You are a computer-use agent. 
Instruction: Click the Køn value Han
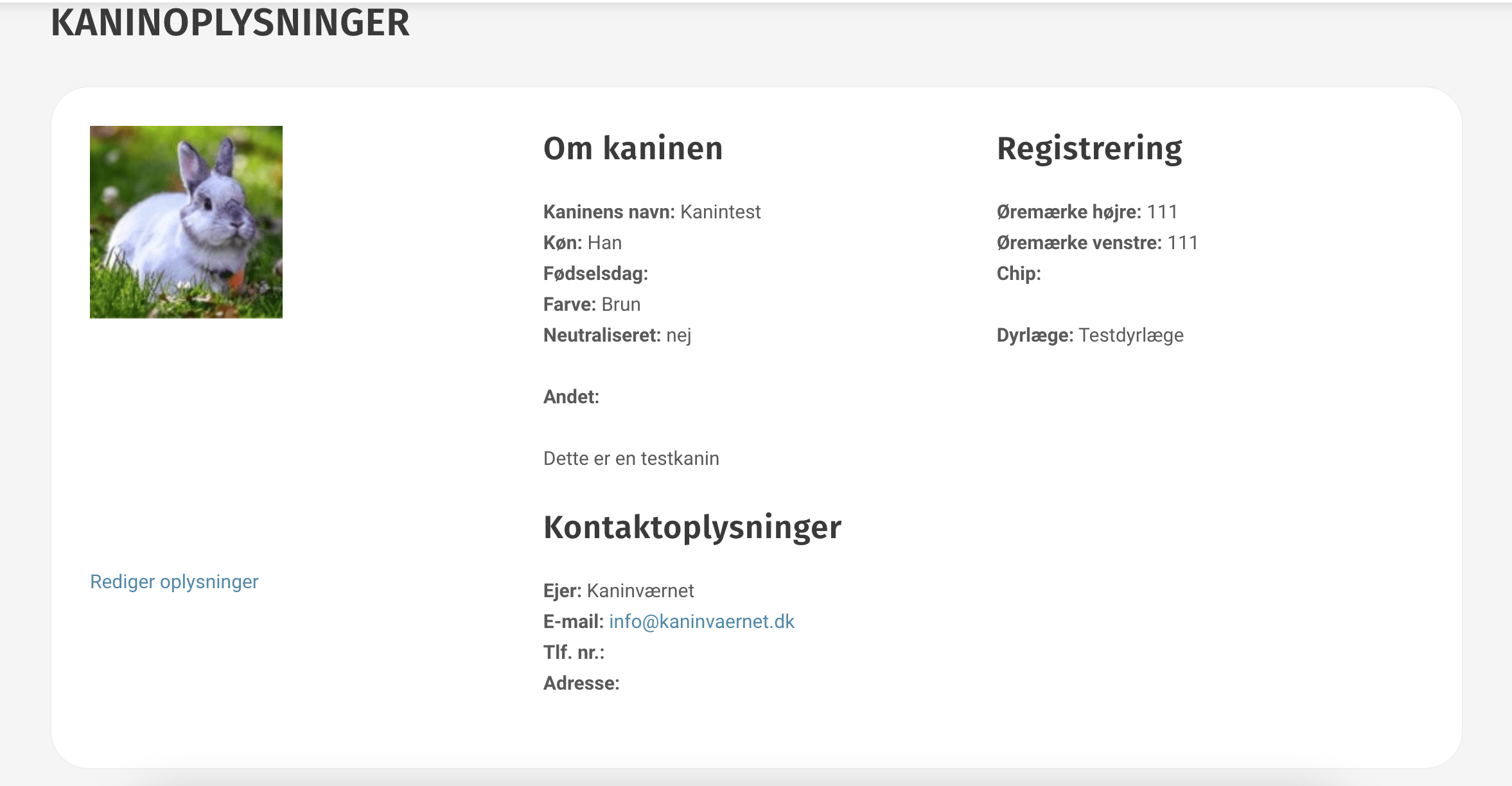(604, 243)
